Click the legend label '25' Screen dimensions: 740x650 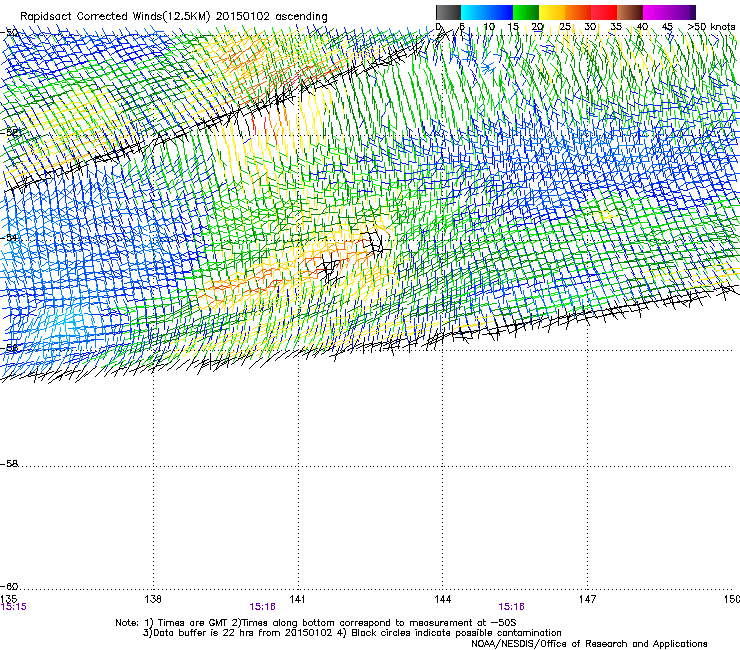(565, 27)
